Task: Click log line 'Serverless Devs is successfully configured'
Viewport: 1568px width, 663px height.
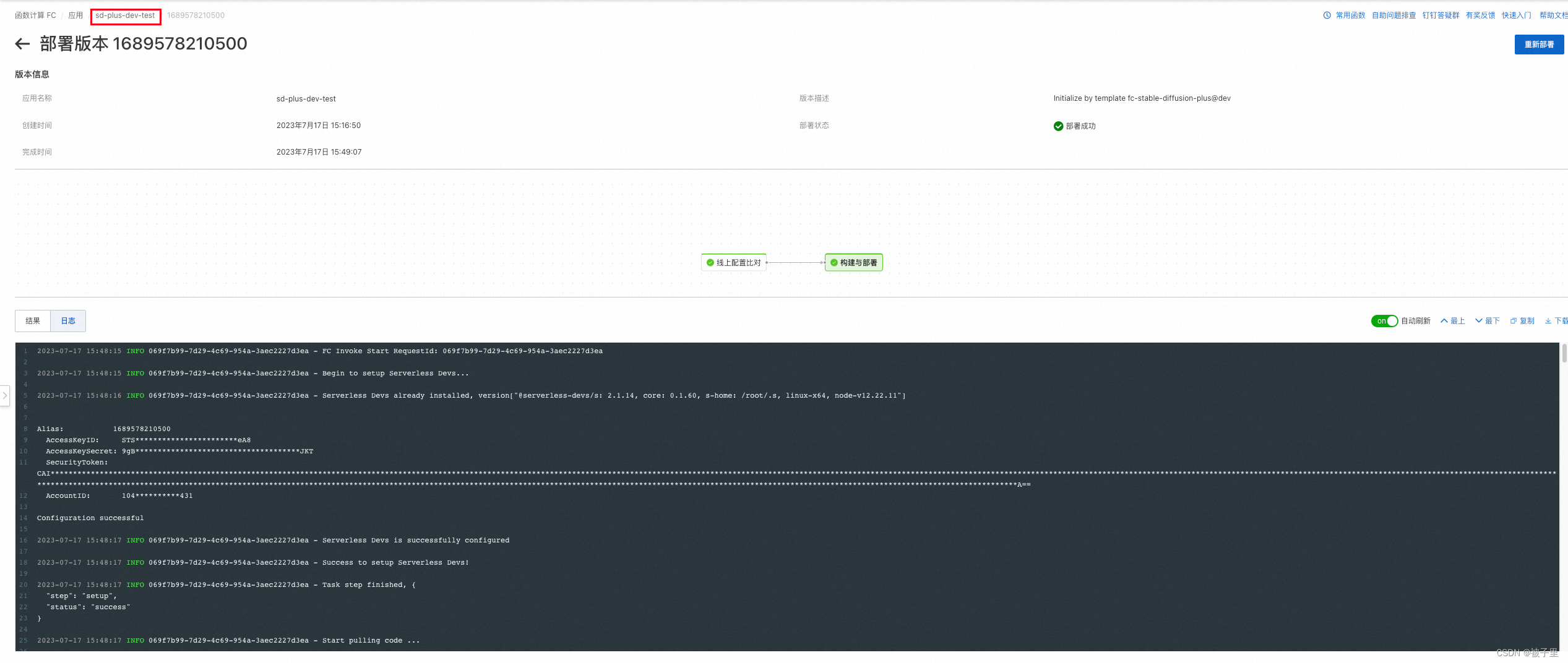Action: click(273, 541)
